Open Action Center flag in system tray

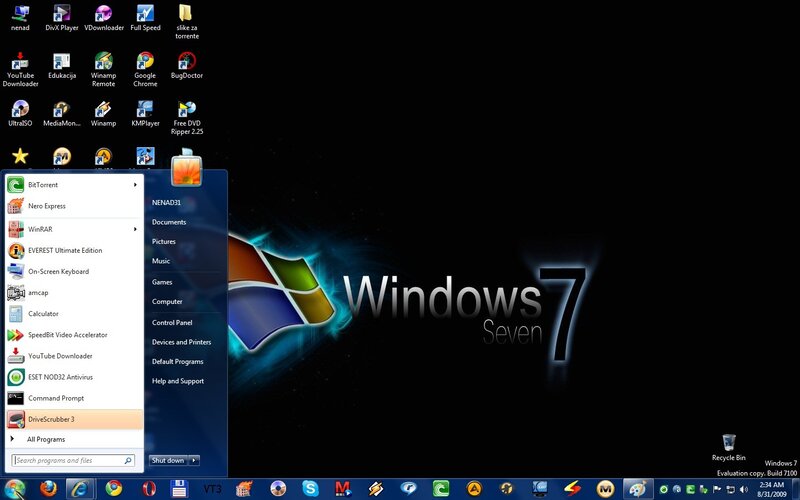tap(717, 489)
